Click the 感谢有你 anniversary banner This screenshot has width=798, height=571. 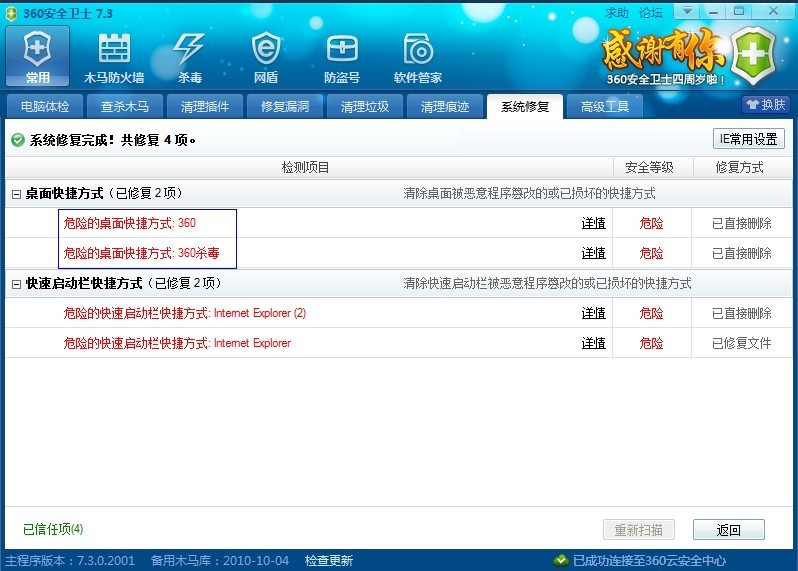tap(665, 56)
